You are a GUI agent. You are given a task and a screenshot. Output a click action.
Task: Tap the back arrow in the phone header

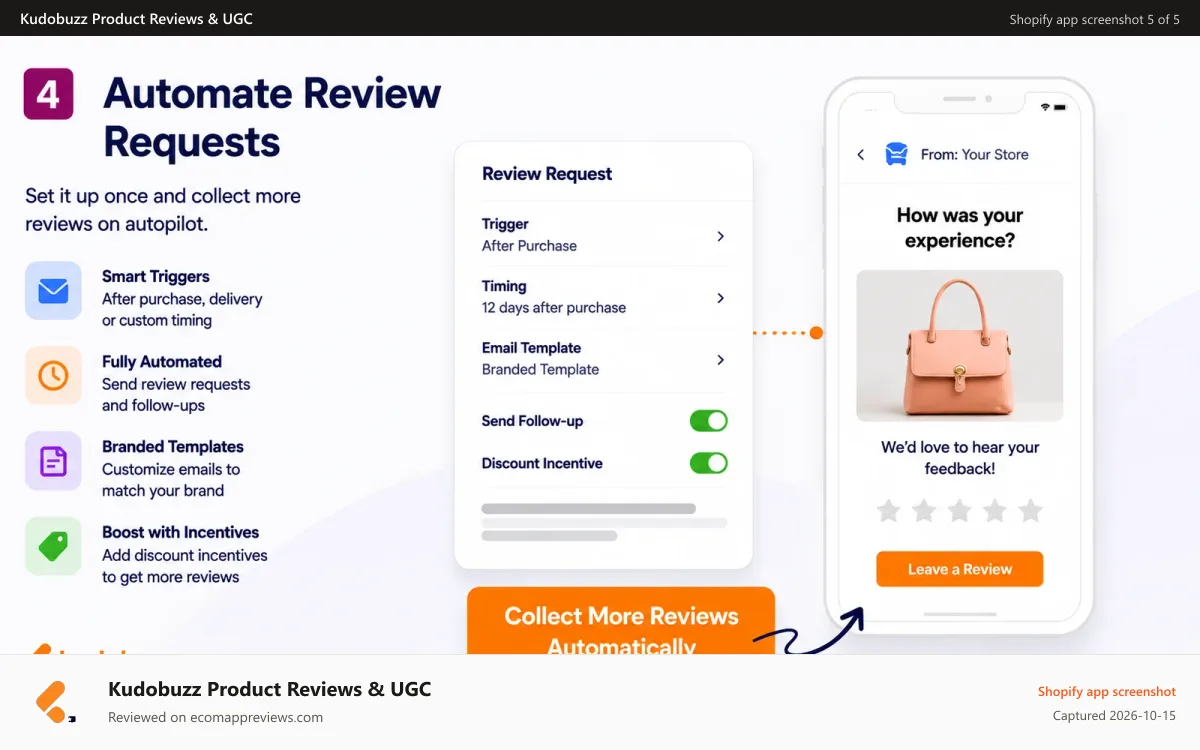pos(860,154)
